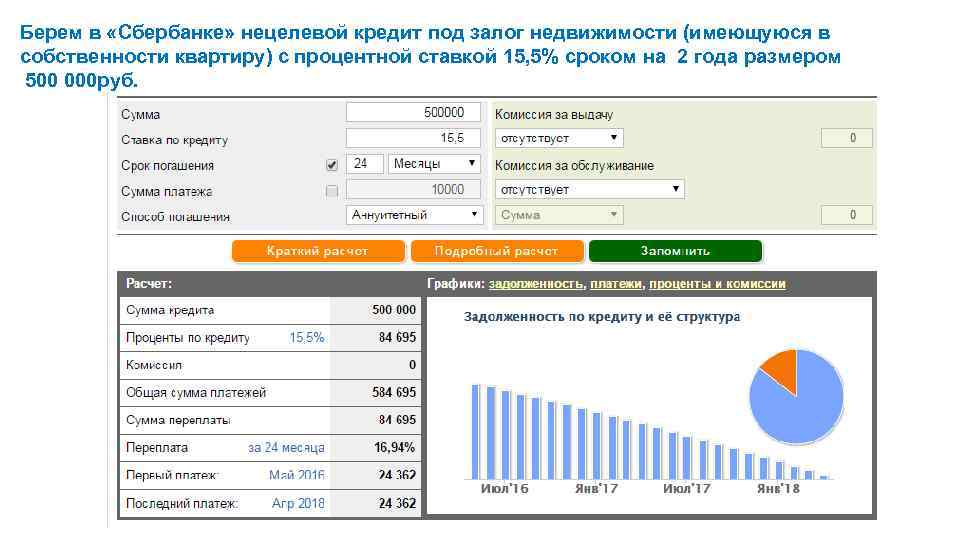Click the Сумма платежа field 10000

tap(413, 190)
